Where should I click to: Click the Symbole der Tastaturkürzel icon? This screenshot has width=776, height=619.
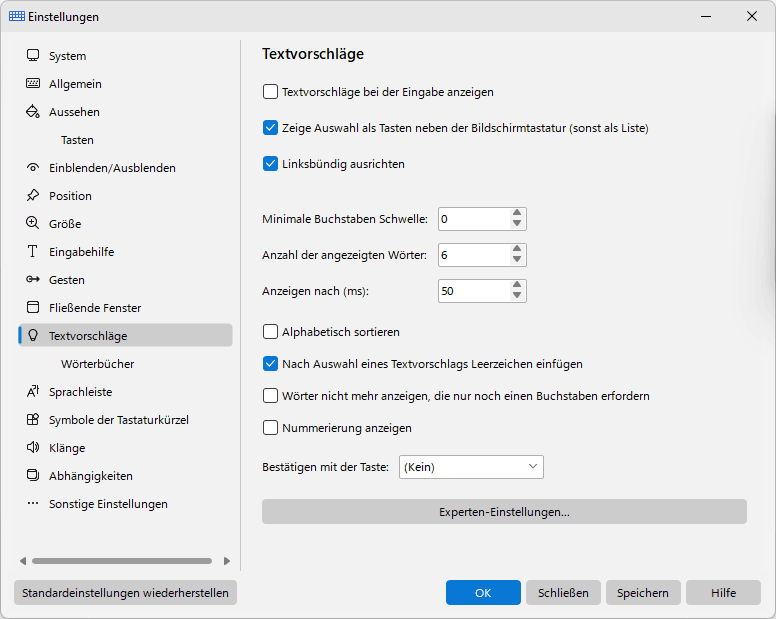click(x=33, y=420)
